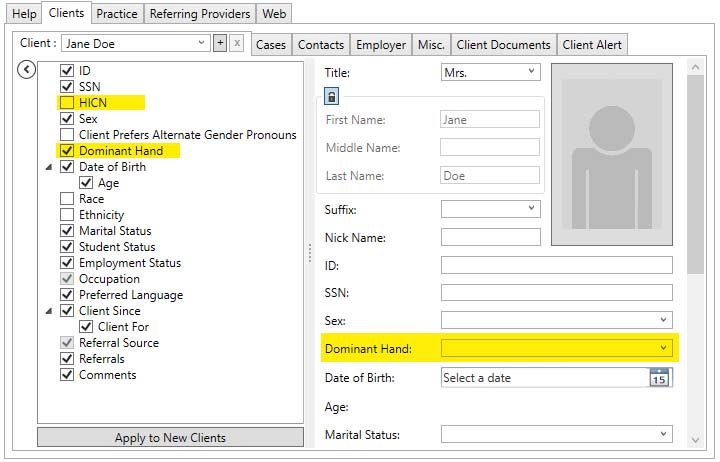Enable the HICN checkbox
The width and height of the screenshot is (720, 462).
point(67,103)
